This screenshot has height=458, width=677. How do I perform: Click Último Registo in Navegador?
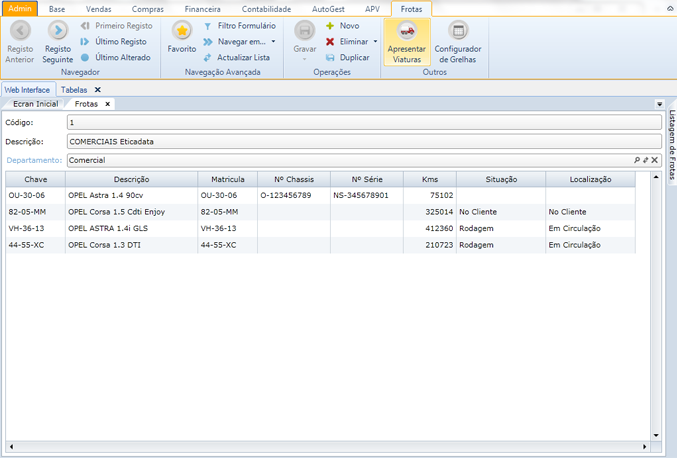pyautogui.click(x=121, y=41)
